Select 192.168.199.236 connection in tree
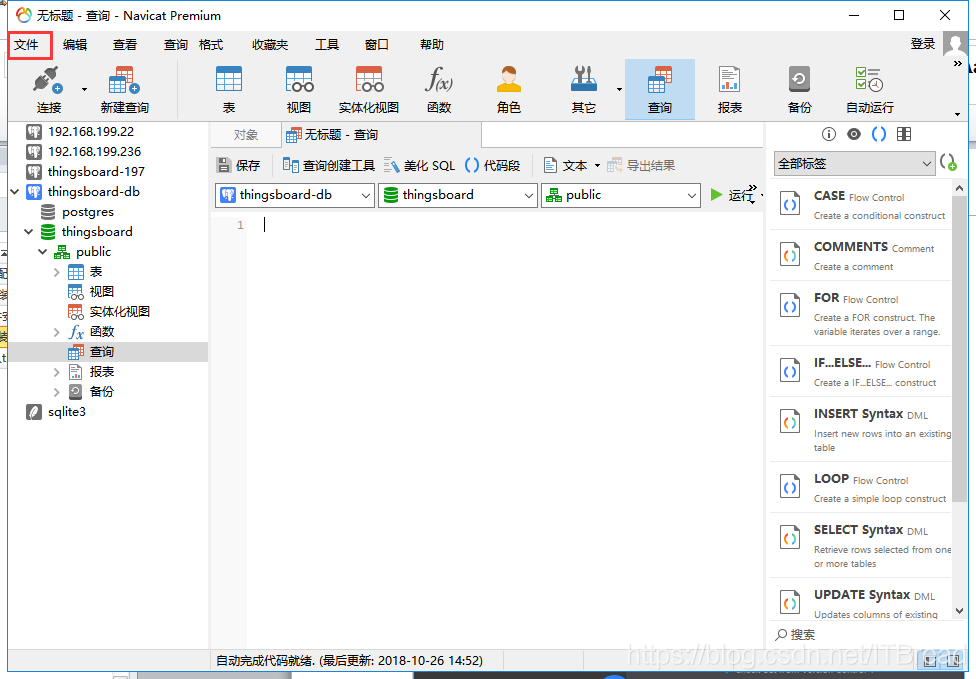976x679 pixels. 95,151
